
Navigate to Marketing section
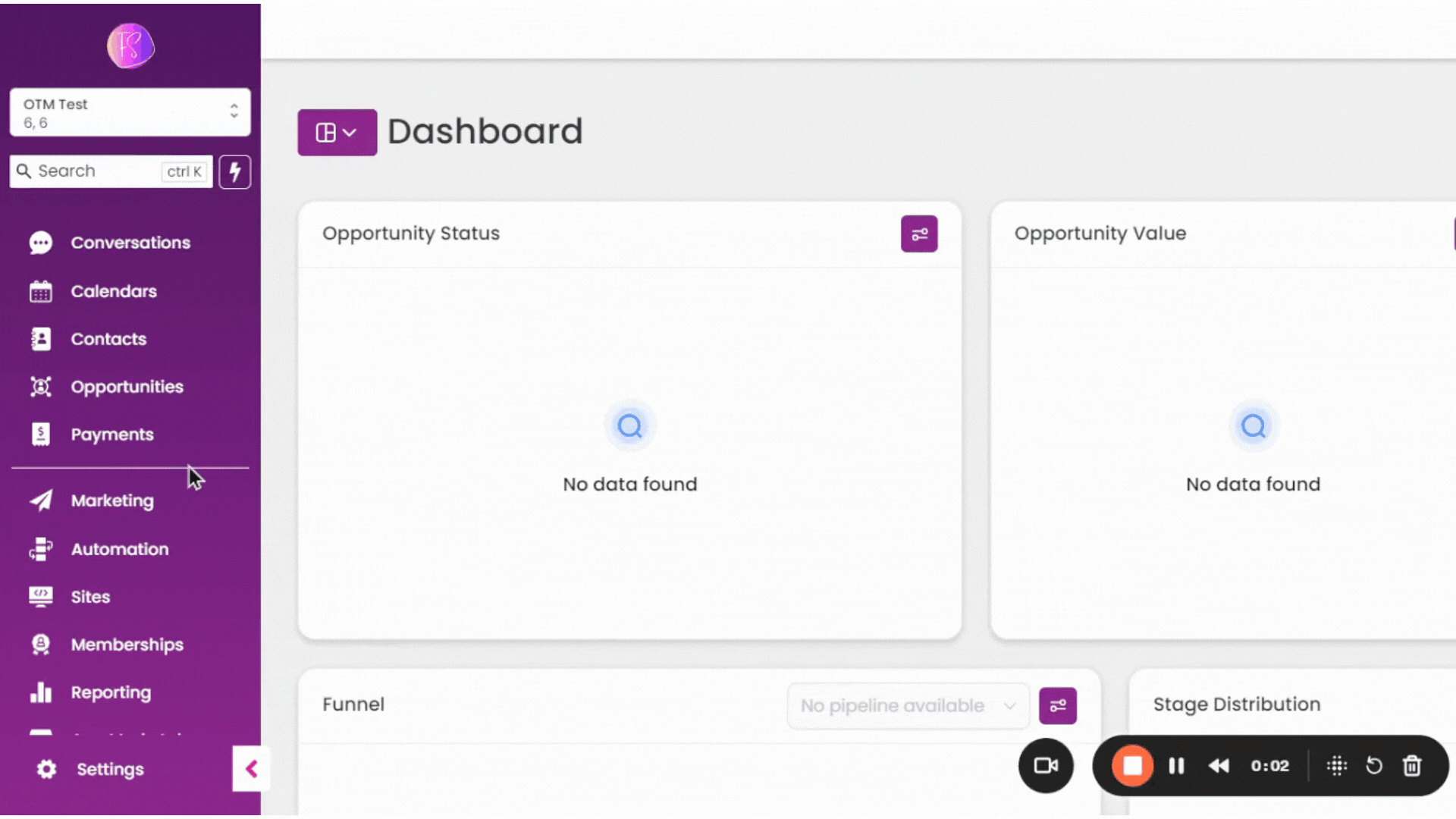coord(112,500)
